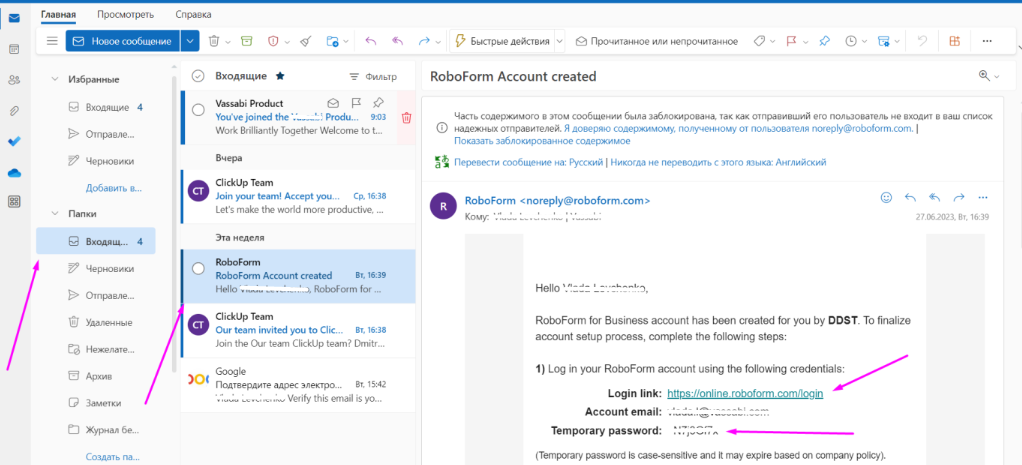Image resolution: width=1022 pixels, height=465 pixels.
Task: Toggle flag on the Vassabi Product message
Action: click(x=356, y=103)
